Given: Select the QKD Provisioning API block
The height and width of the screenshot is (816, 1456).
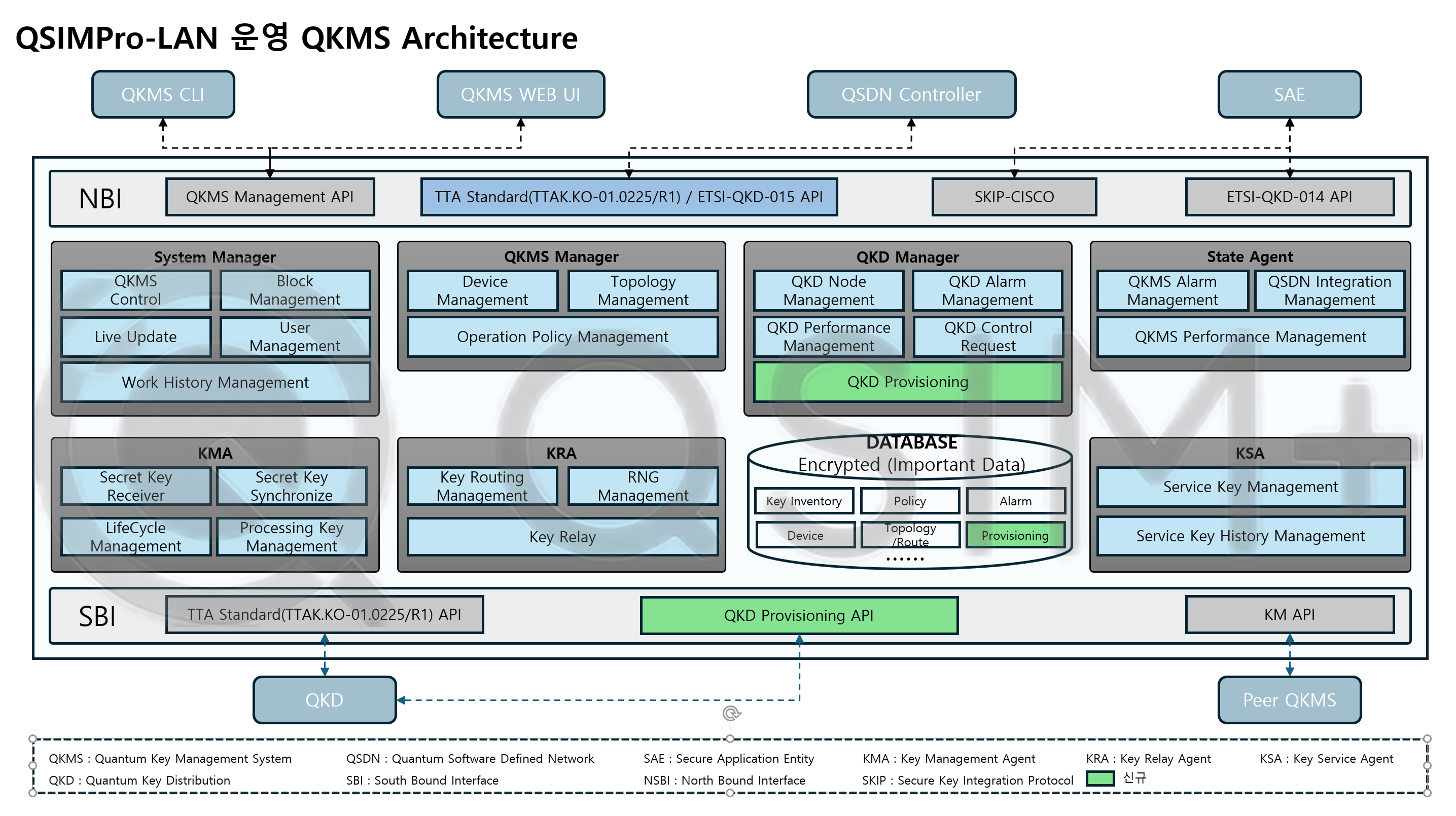Looking at the screenshot, I should 799,615.
